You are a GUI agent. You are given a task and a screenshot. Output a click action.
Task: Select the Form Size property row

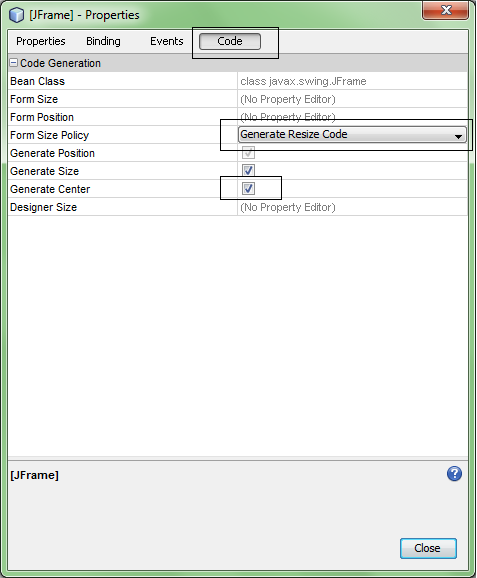click(x=237, y=99)
